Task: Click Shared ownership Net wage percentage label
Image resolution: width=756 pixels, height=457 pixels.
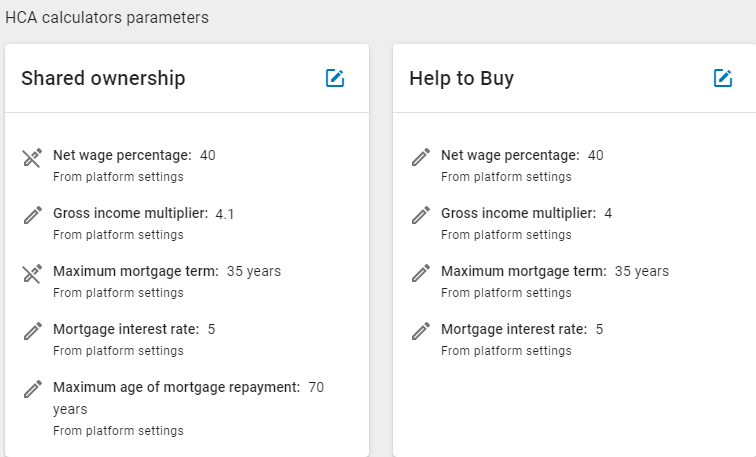Action: (122, 156)
